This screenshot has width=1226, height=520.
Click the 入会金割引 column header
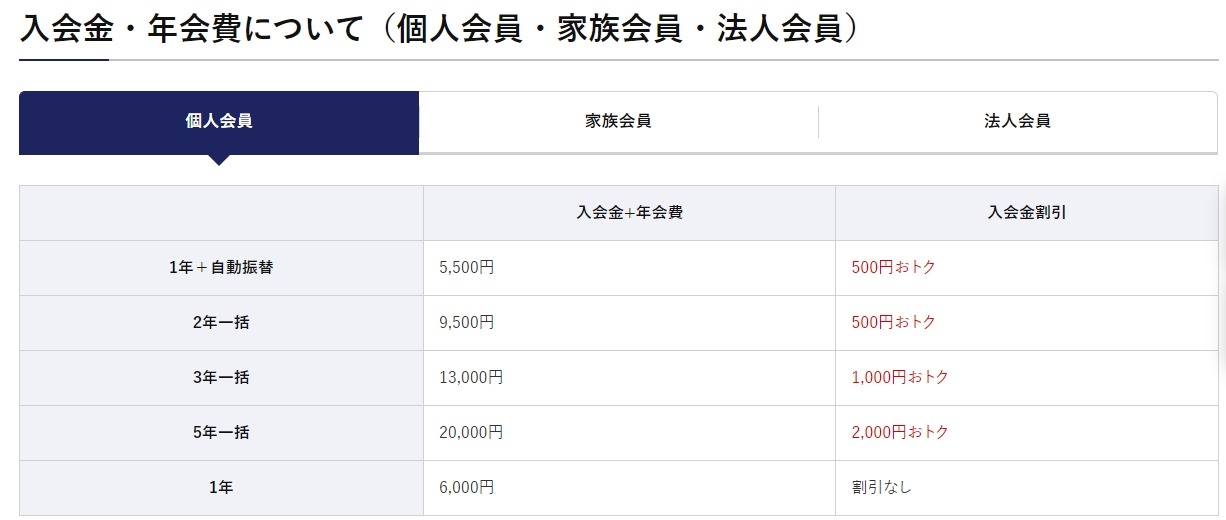click(1027, 213)
